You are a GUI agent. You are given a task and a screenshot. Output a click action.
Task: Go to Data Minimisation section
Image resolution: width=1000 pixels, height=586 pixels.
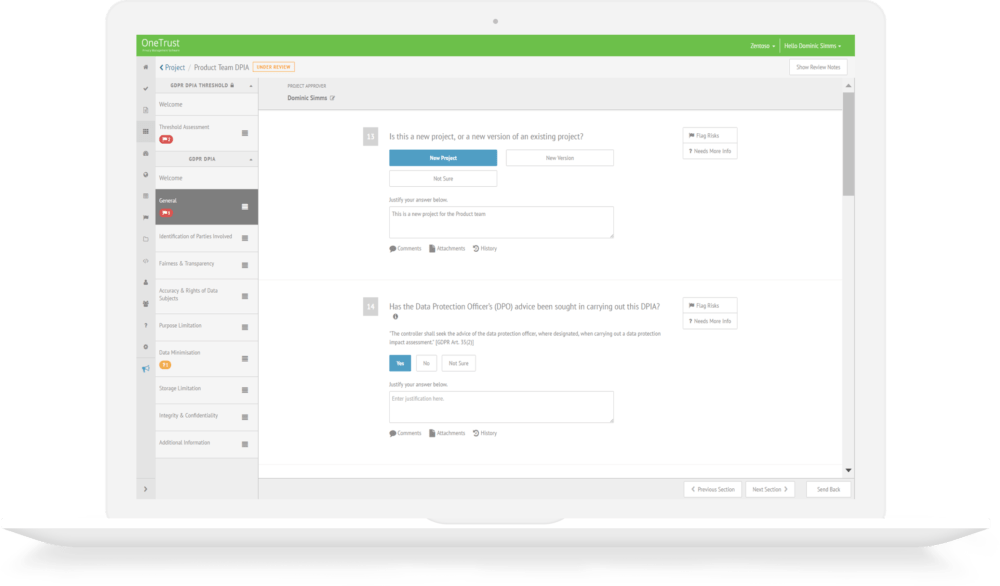coord(207,358)
